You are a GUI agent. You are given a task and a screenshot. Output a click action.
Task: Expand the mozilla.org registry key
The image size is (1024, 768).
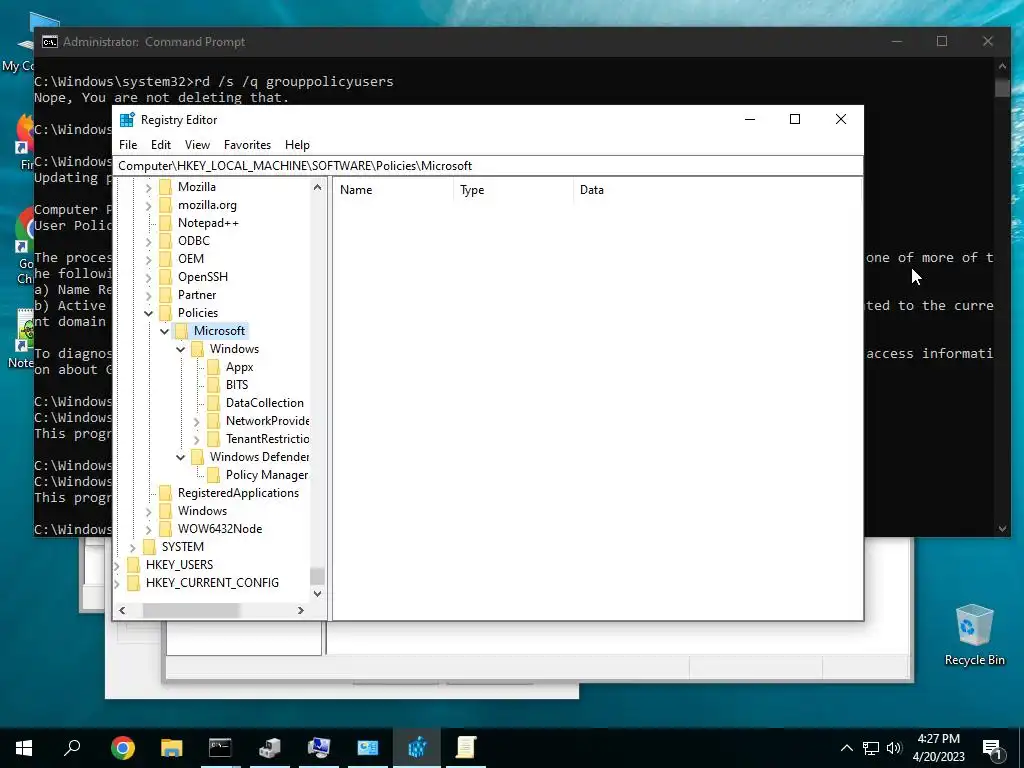(x=148, y=206)
